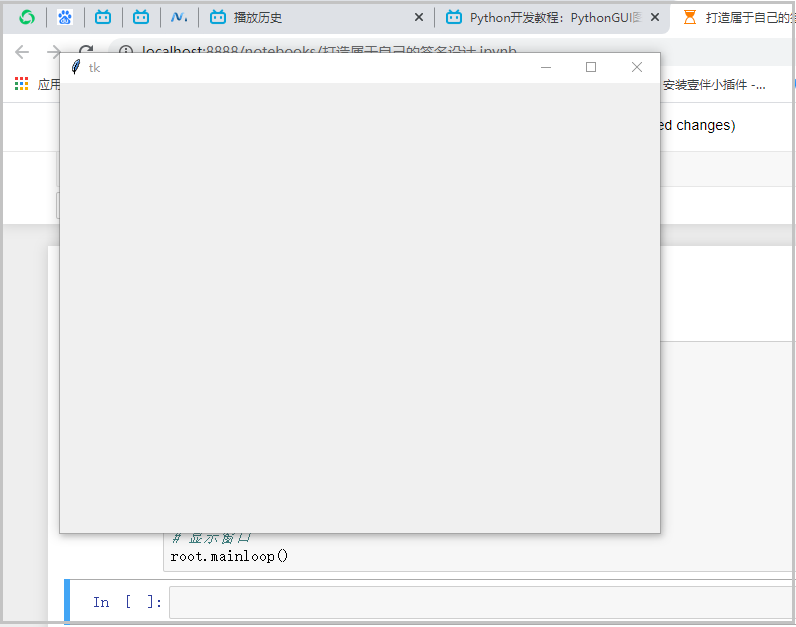Click the tk window feather icon
The image size is (796, 627).
tap(76, 67)
